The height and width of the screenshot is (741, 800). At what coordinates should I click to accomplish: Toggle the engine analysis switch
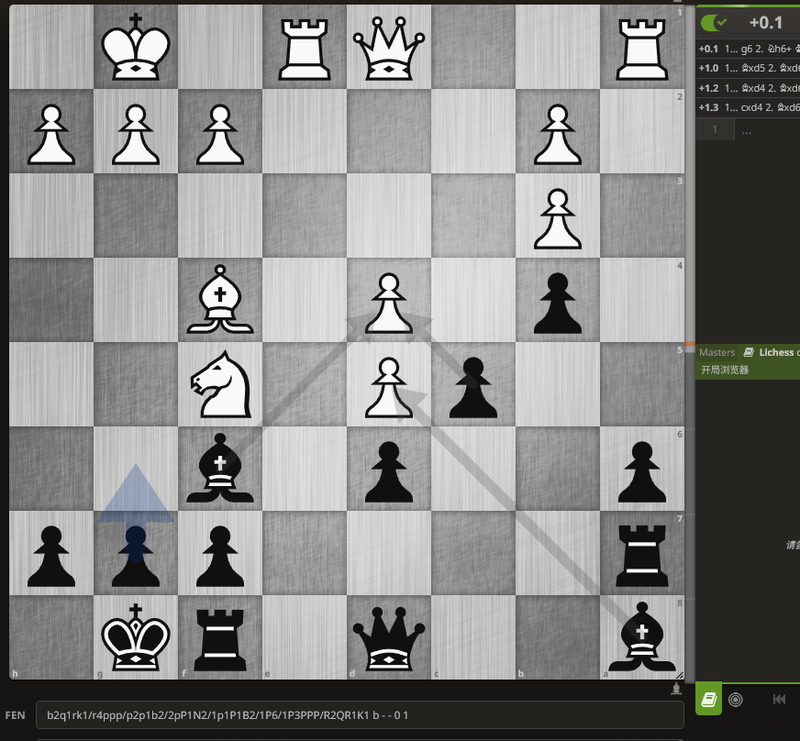pyautogui.click(x=714, y=23)
